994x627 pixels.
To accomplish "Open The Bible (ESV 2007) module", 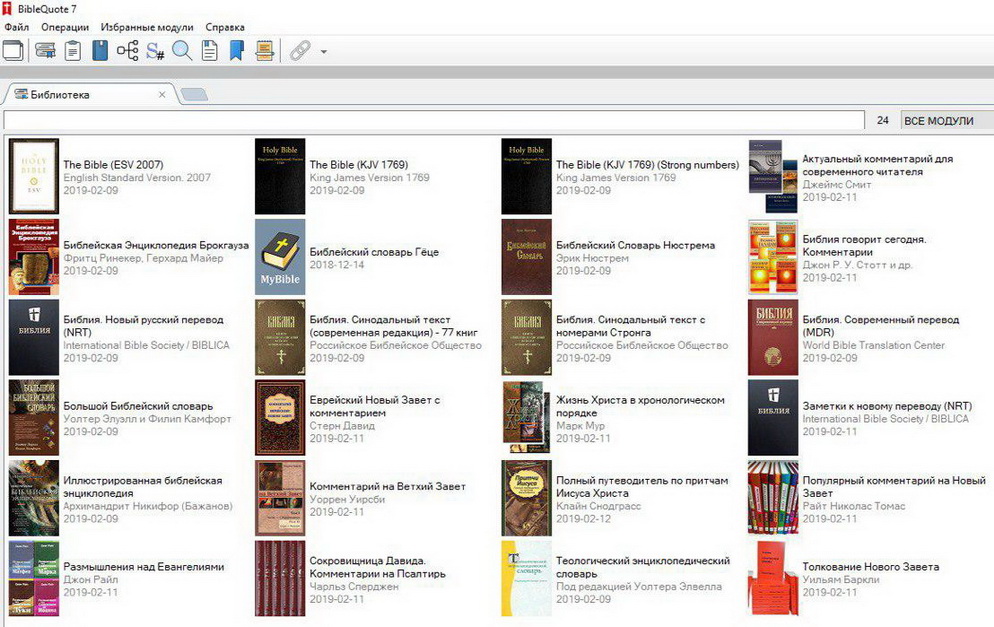I will [113, 165].
